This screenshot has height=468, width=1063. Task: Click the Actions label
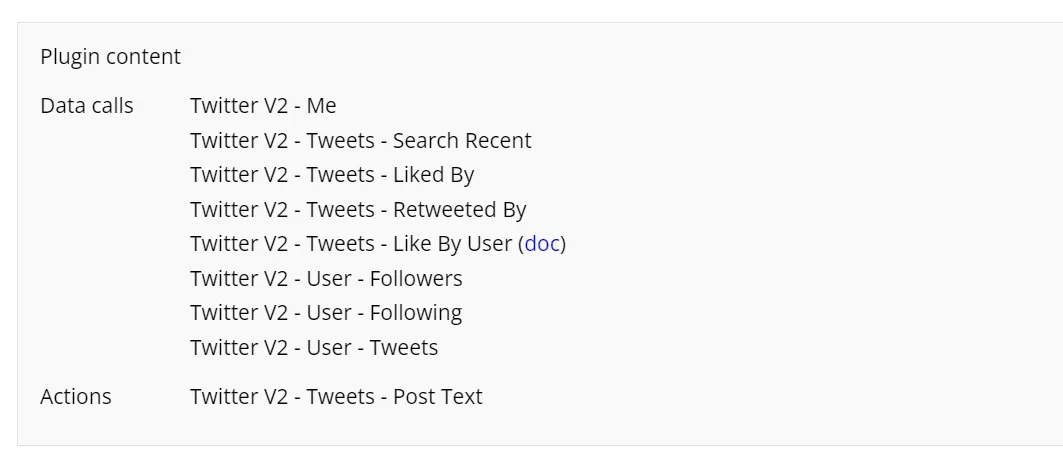pos(76,396)
